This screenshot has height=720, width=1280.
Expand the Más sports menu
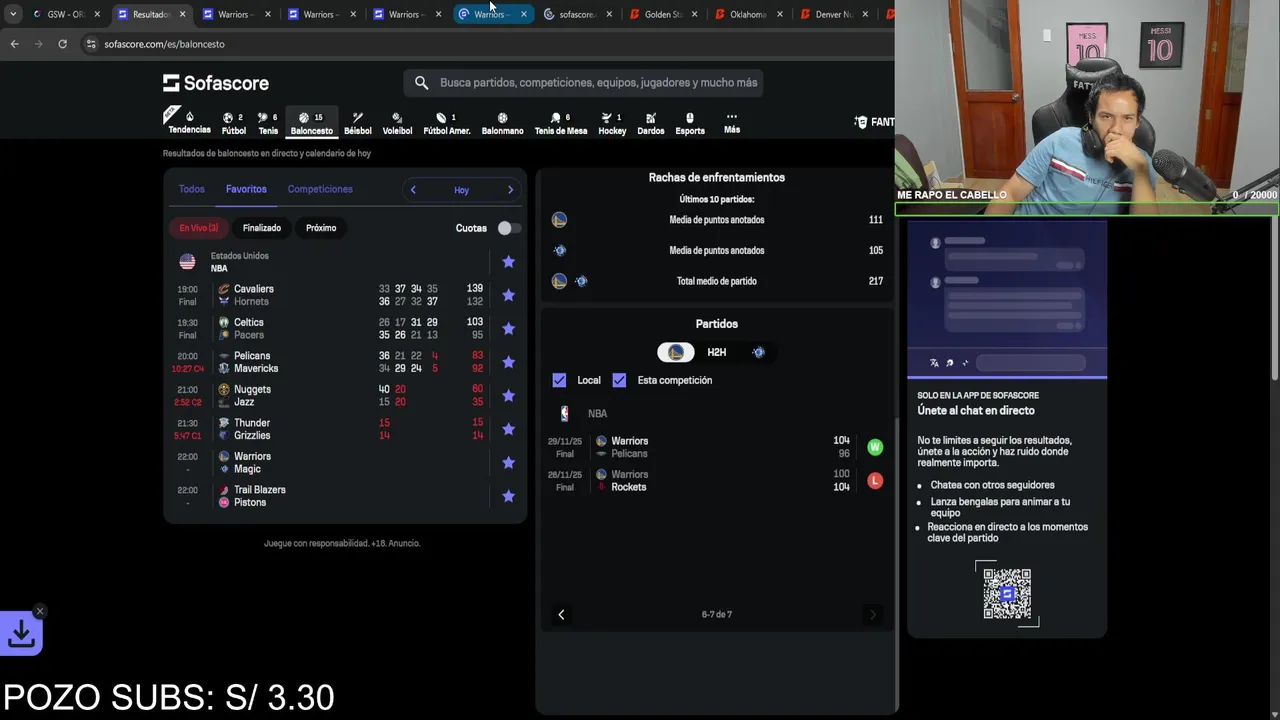click(731, 123)
